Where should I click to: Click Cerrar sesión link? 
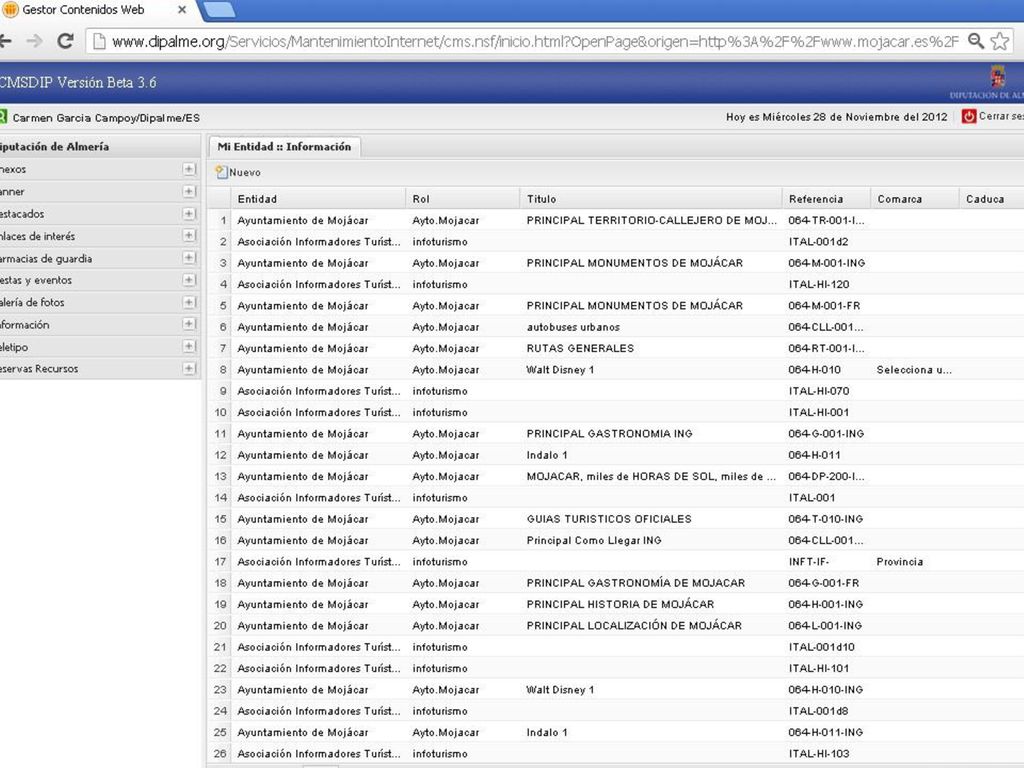[1001, 116]
